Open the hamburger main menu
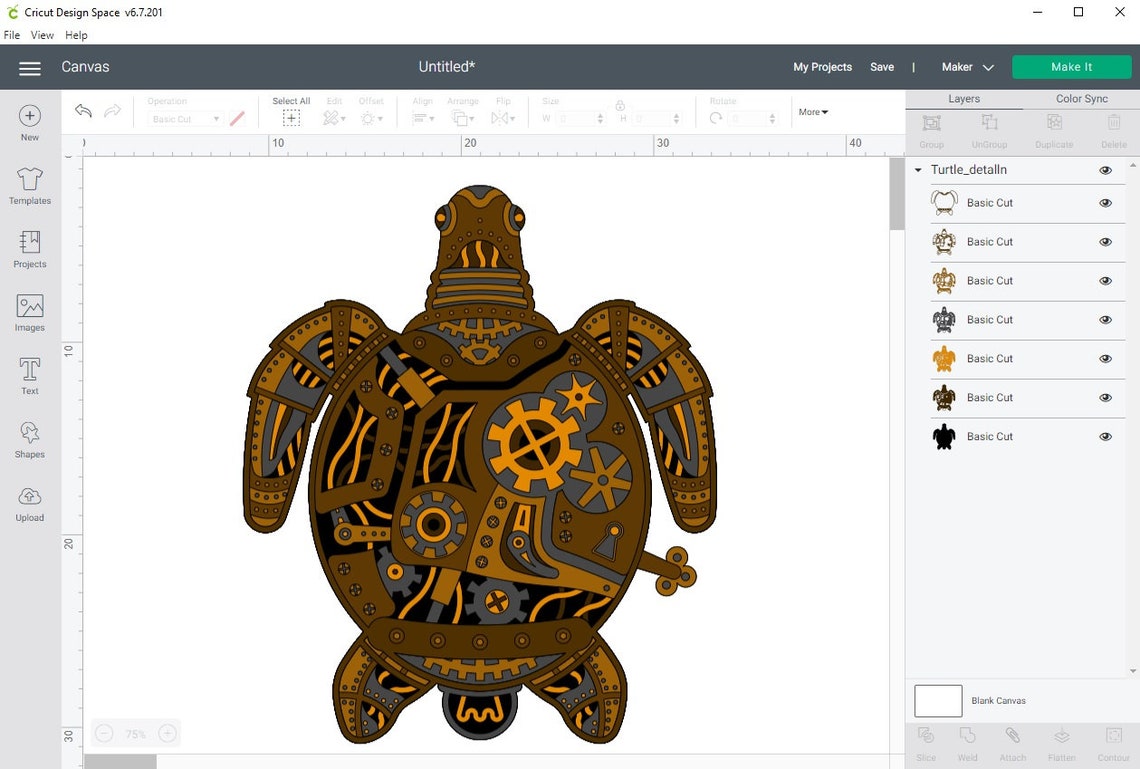Viewport: 1140px width, 769px height. [x=30, y=68]
